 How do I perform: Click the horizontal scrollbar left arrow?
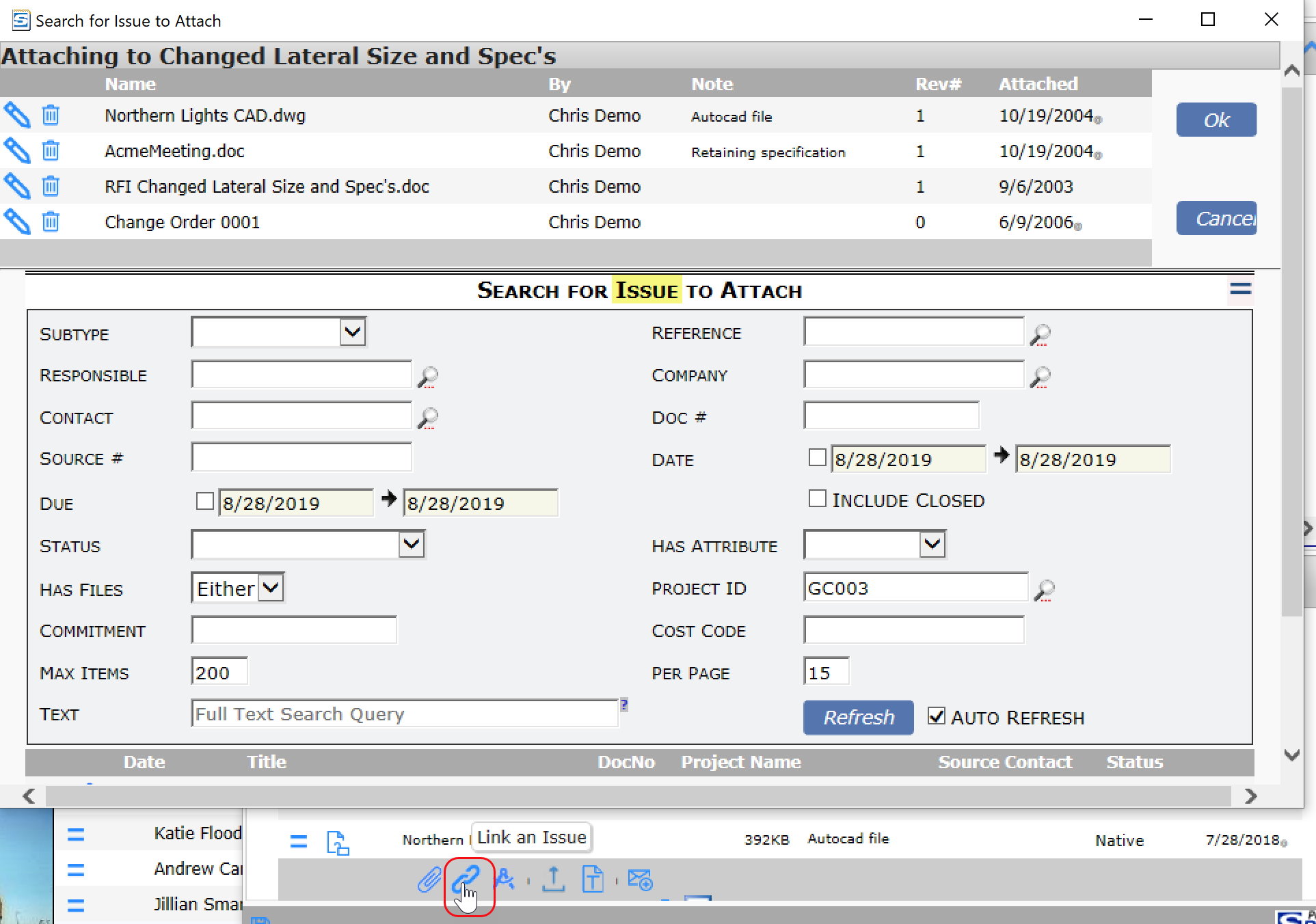pos(29,796)
